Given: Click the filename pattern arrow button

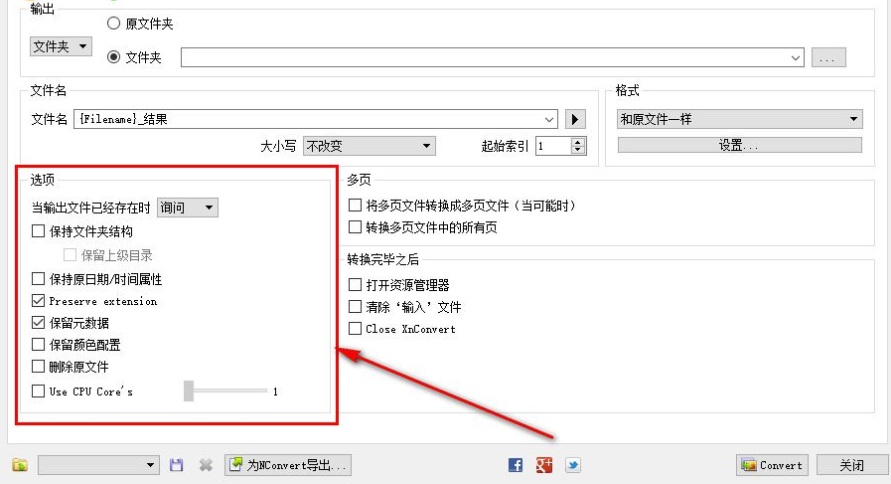Looking at the screenshot, I should (575, 119).
